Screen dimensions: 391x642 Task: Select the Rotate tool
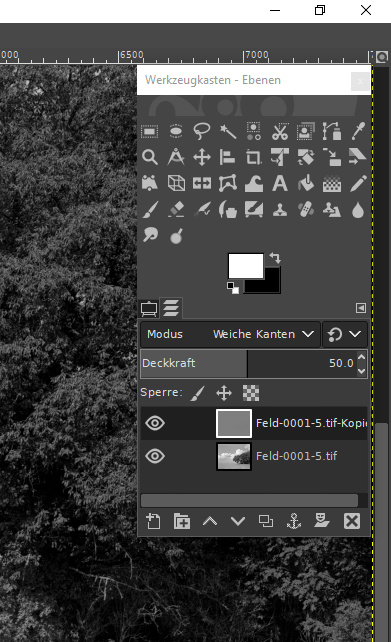tap(306, 157)
